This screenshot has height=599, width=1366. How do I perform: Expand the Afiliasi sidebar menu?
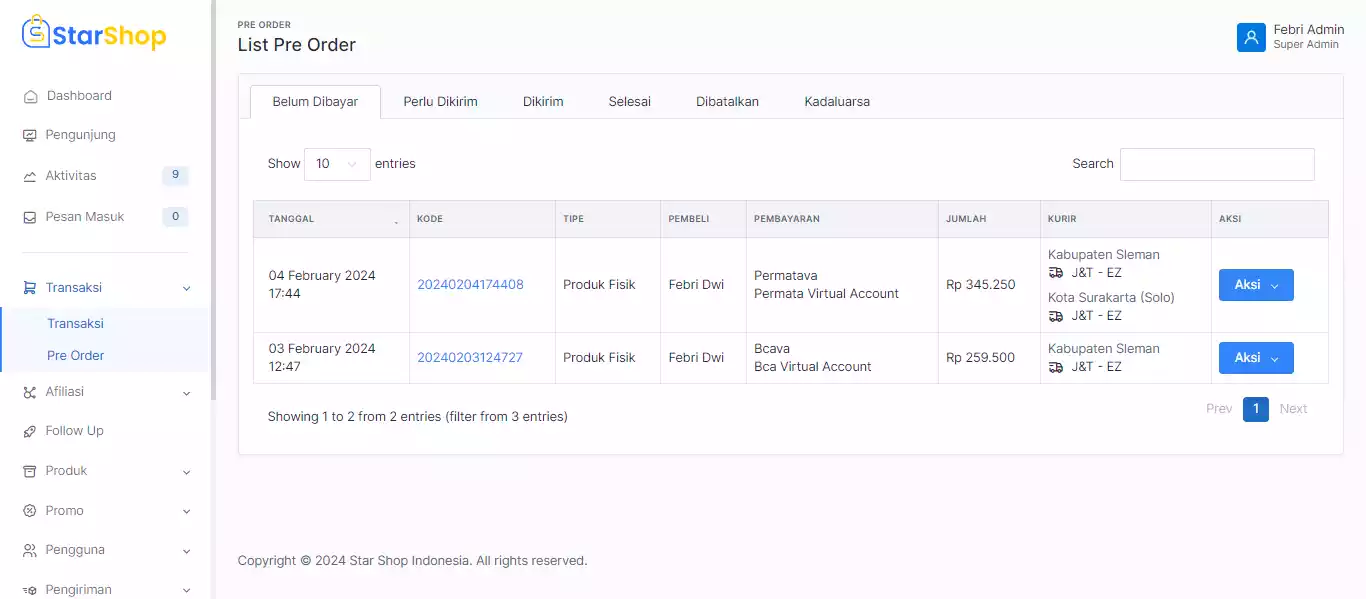(106, 392)
